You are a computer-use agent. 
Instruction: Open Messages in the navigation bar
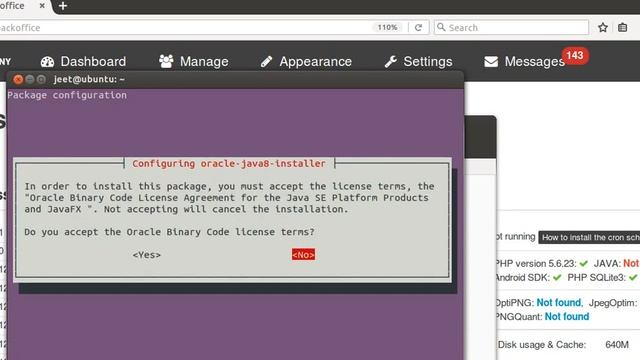coord(524,62)
